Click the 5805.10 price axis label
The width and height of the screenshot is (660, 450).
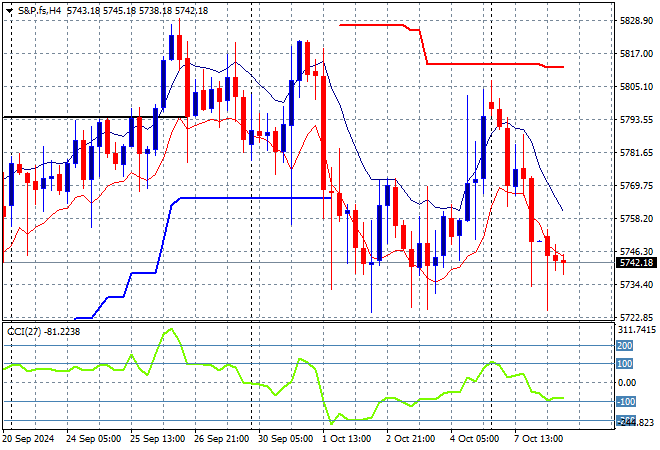click(x=636, y=87)
